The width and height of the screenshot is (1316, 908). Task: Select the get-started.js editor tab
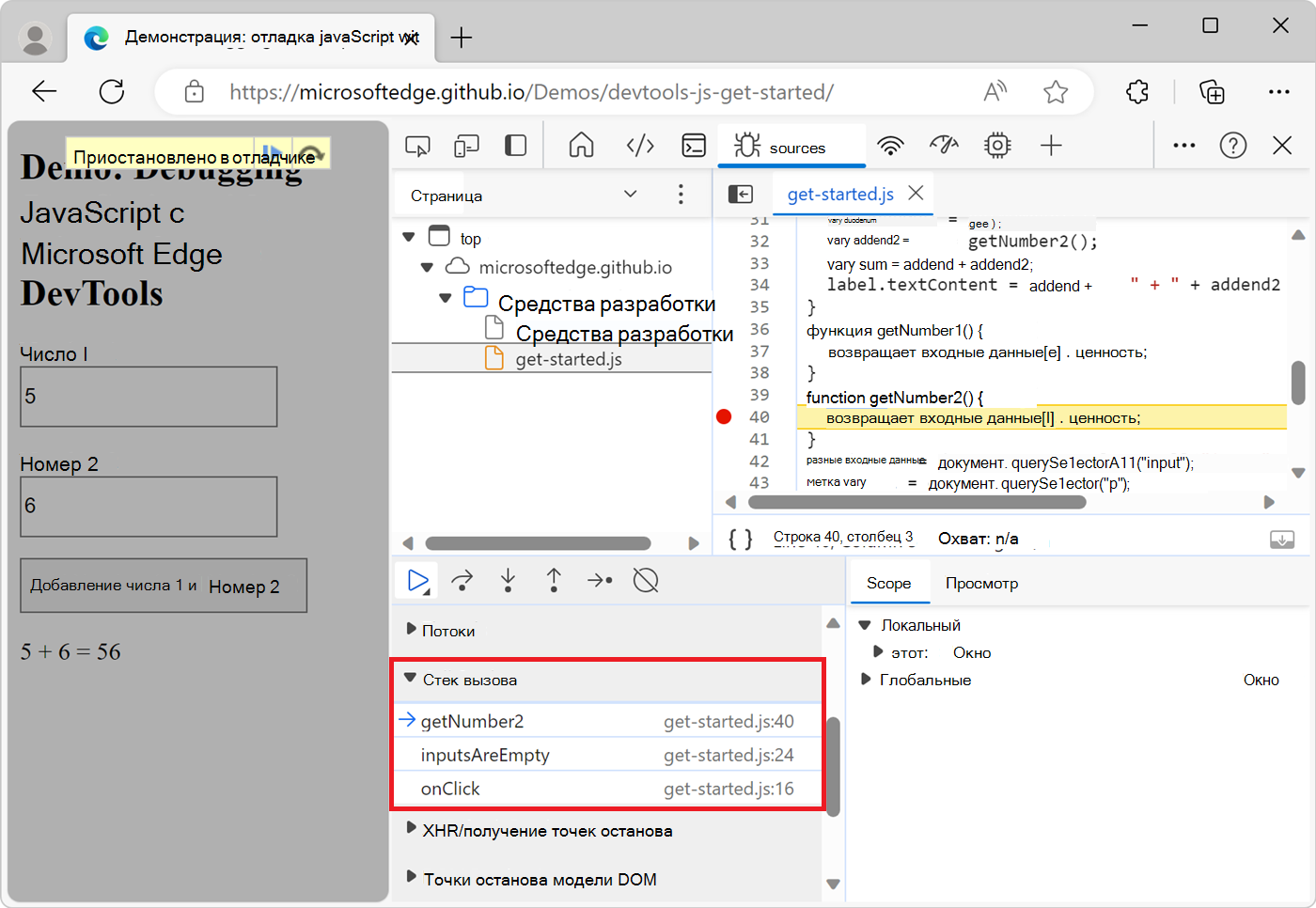[839, 195]
